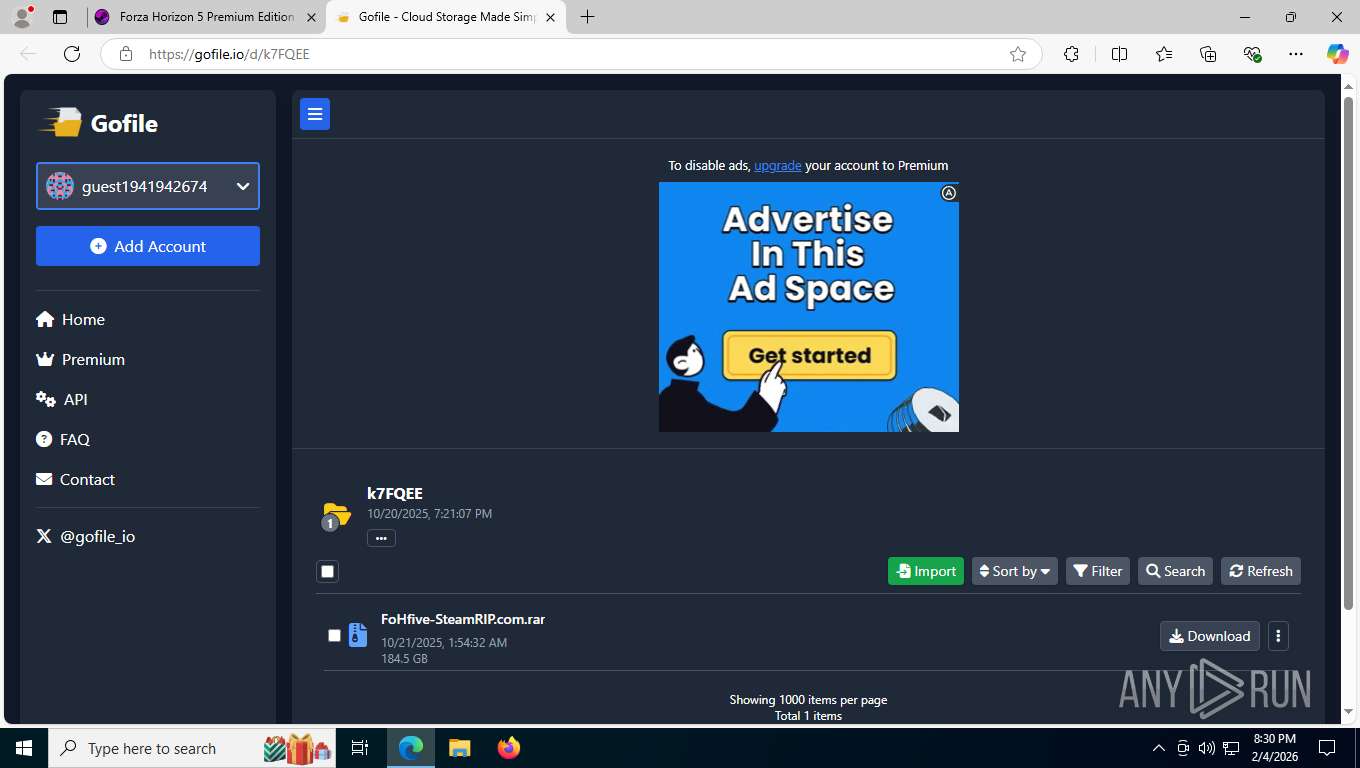
Task: Open the Copilot icon
Action: pos(1337,54)
